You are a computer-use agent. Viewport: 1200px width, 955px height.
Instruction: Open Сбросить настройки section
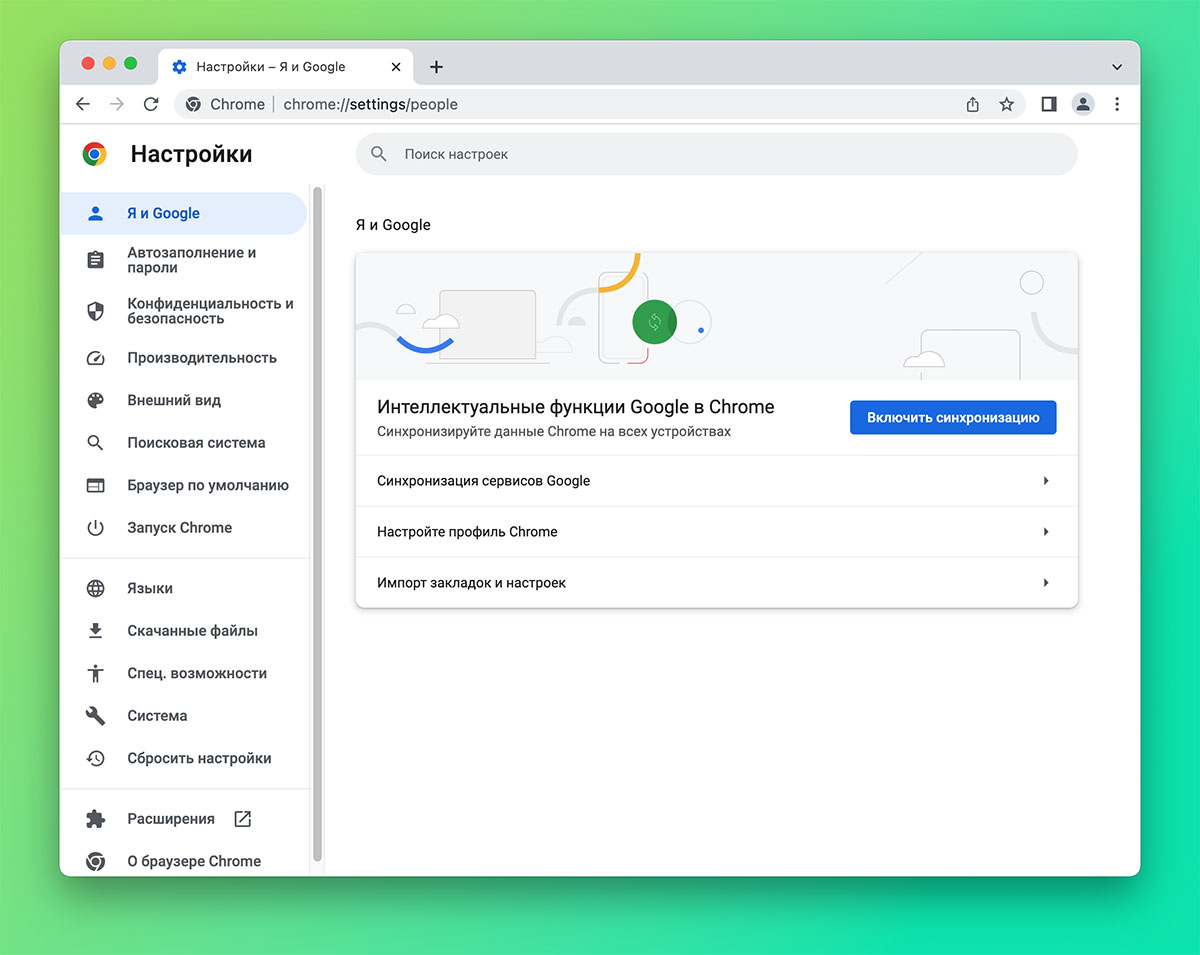183,758
